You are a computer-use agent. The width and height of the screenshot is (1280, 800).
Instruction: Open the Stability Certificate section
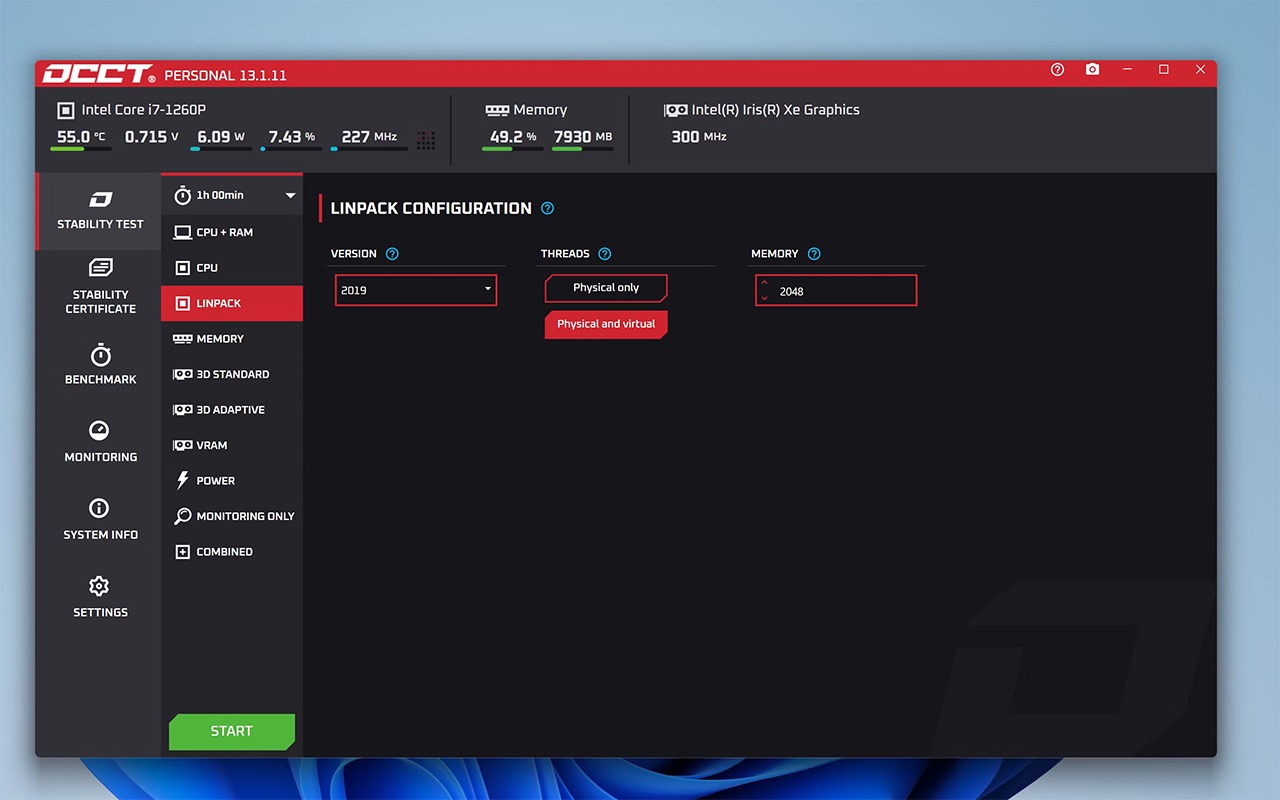100,287
